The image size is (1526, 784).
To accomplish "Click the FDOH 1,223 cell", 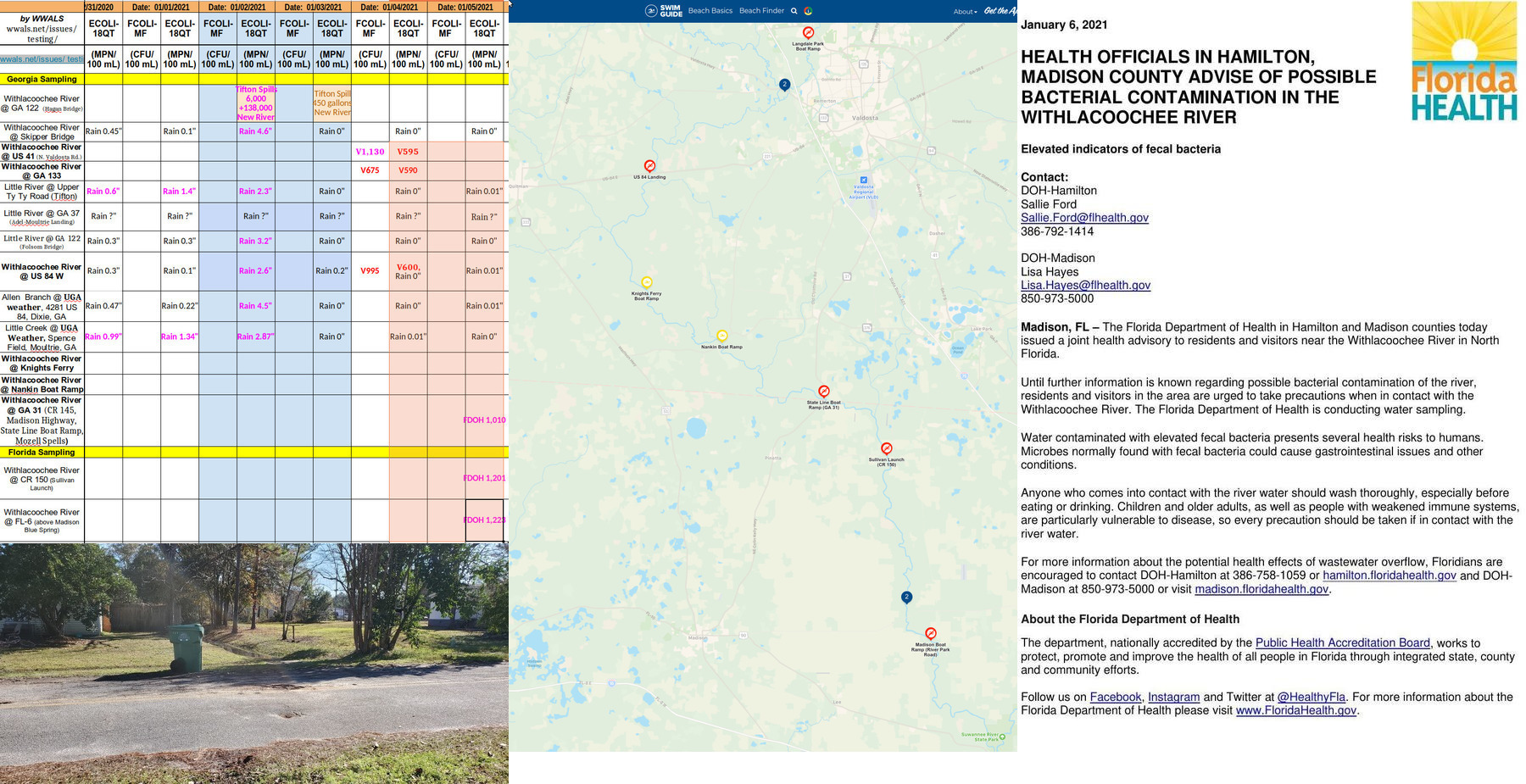I will [x=484, y=520].
